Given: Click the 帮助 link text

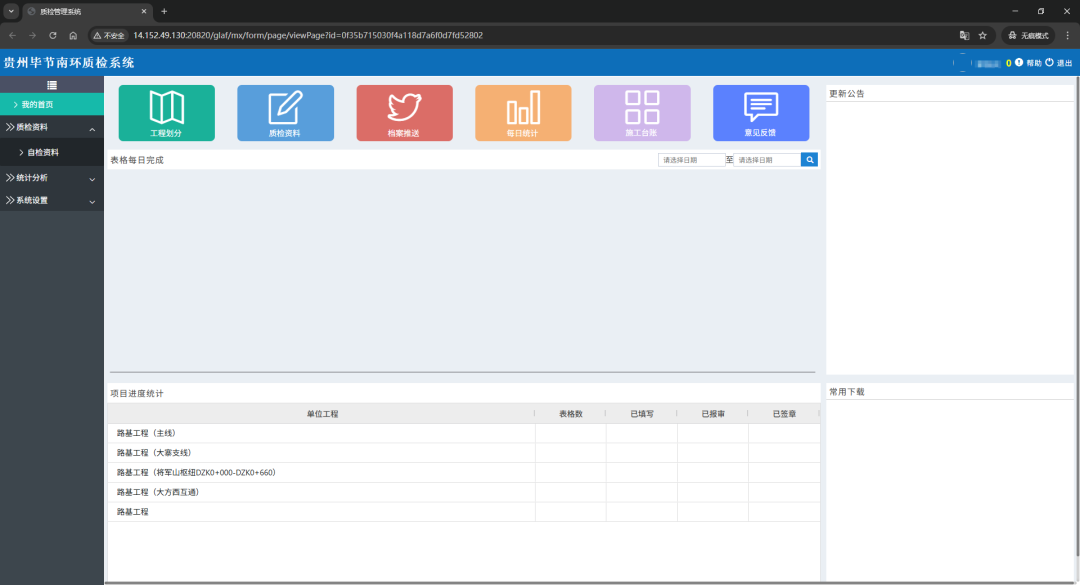Looking at the screenshot, I should pyautogui.click(x=1034, y=63).
